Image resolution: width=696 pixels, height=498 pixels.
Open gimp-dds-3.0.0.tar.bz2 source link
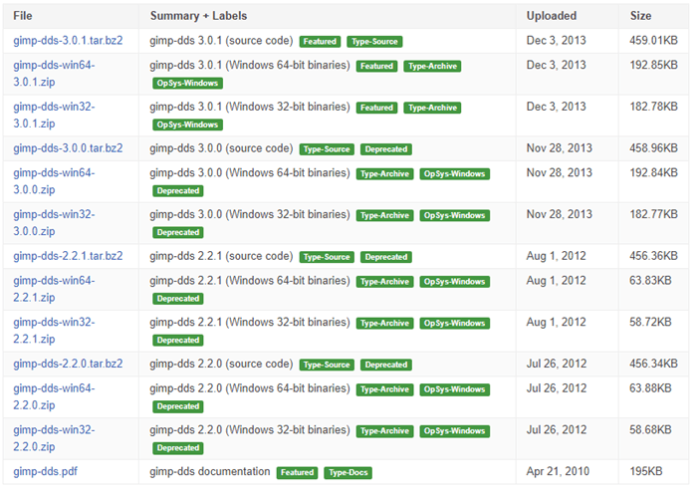pyautogui.click(x=68, y=148)
